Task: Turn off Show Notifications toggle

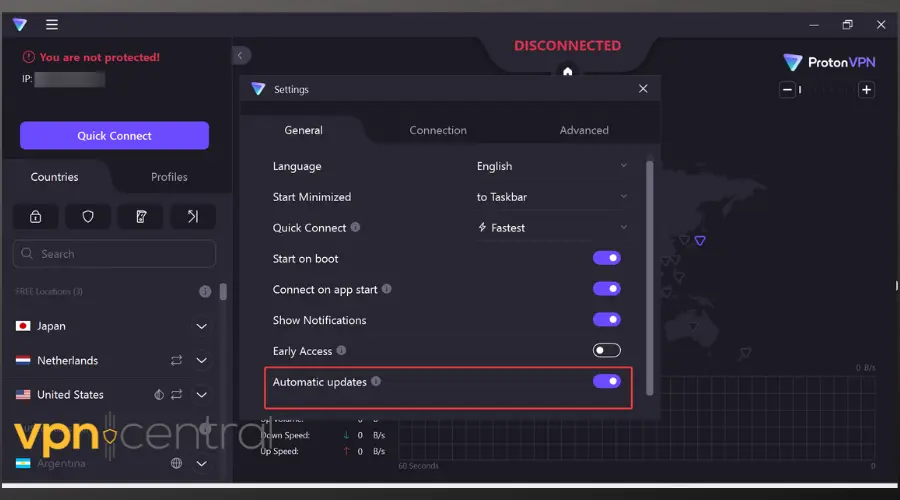Action: pyautogui.click(x=607, y=320)
